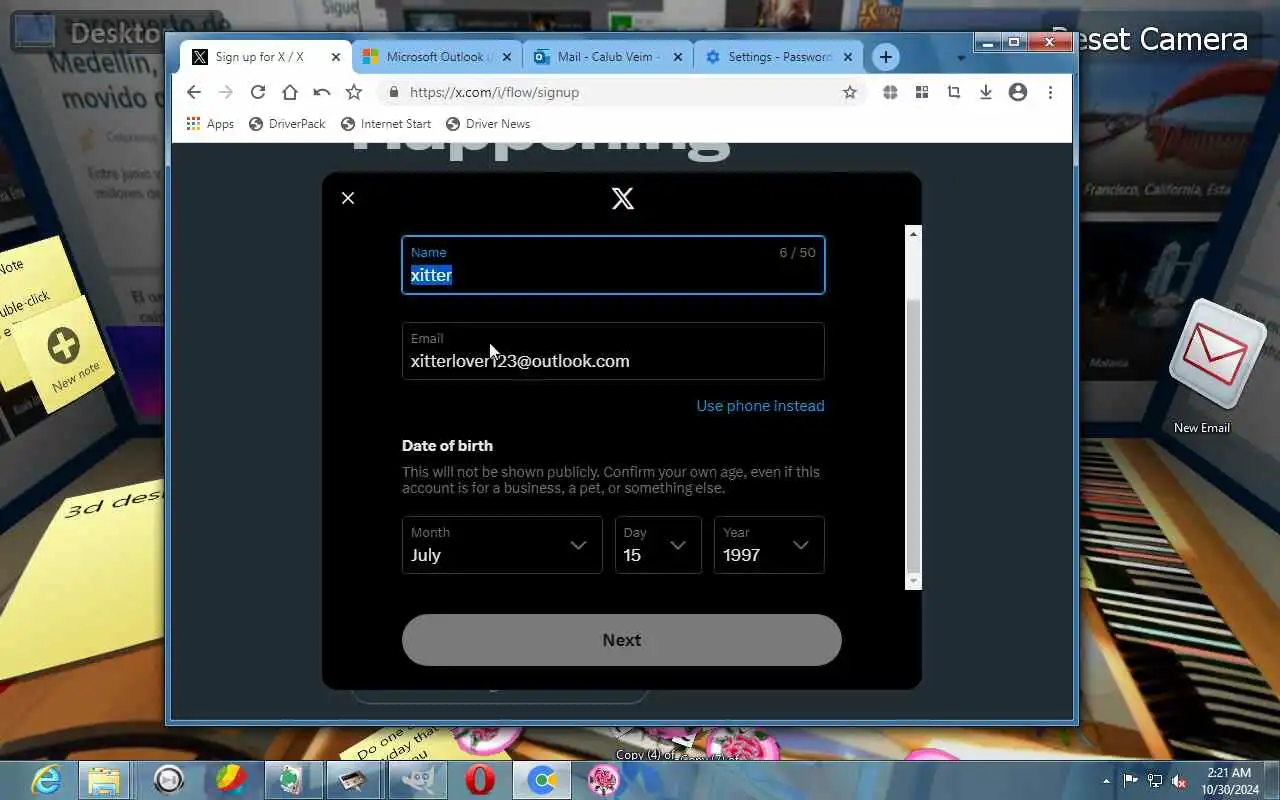
Task: Open File Explorer from taskbar
Action: [x=103, y=780]
